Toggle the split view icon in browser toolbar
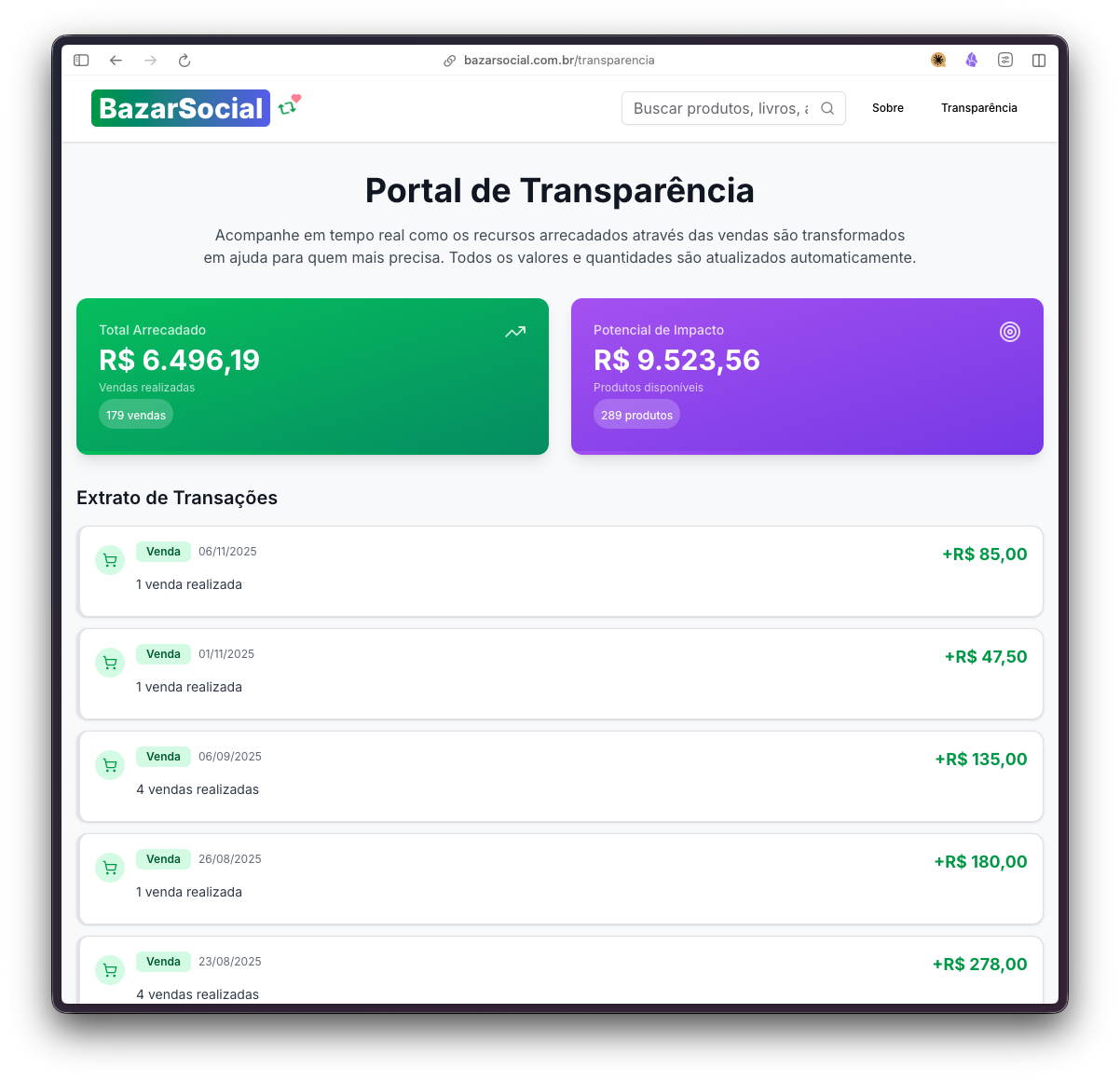The width and height of the screenshot is (1120, 1082). click(1038, 60)
